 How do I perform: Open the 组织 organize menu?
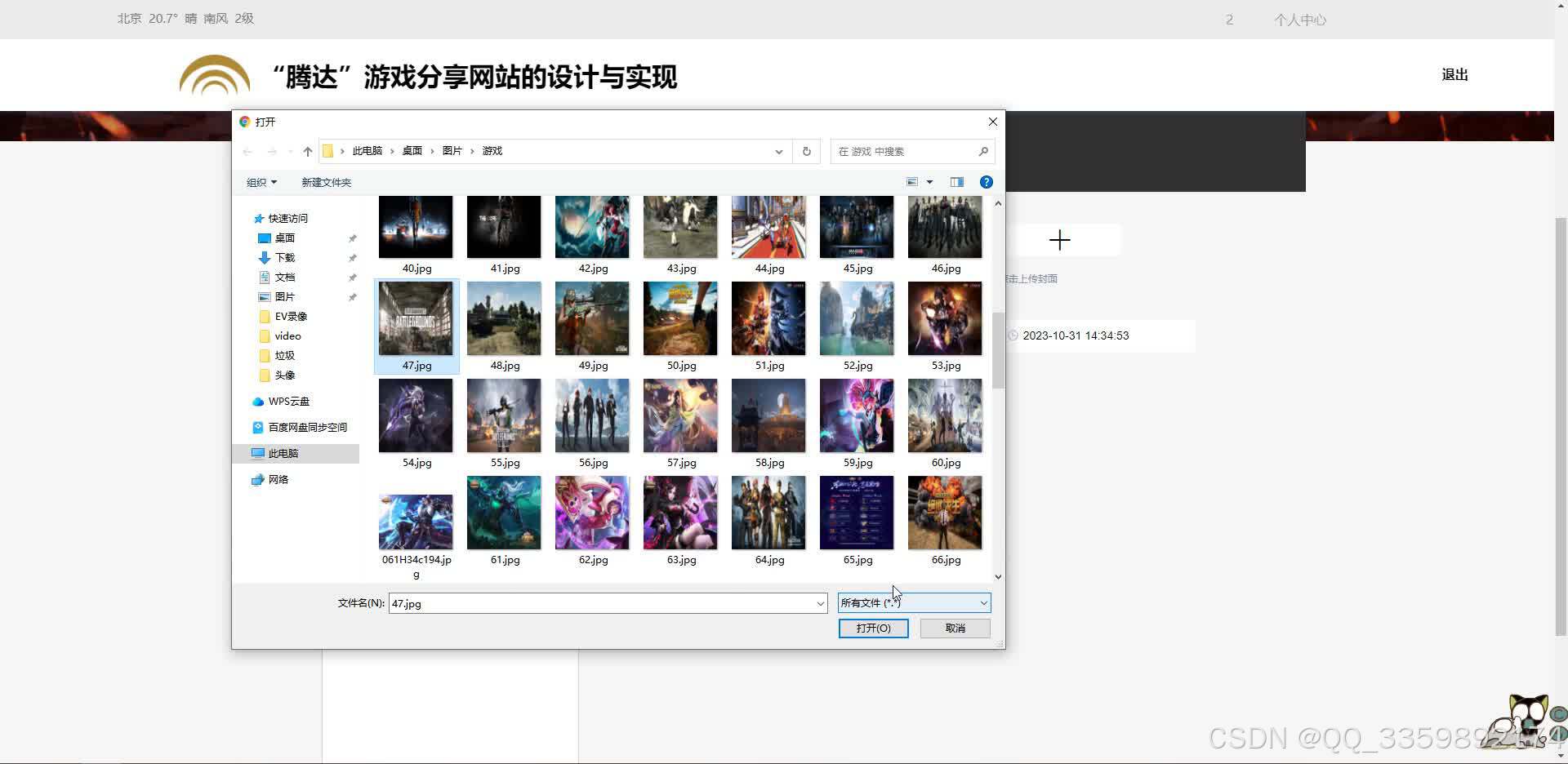click(x=261, y=182)
